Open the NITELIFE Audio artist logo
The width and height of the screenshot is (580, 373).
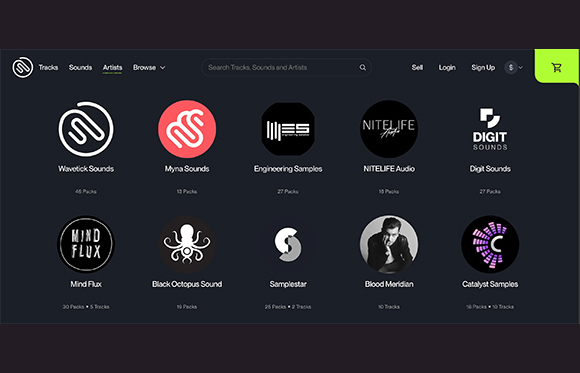(389, 129)
